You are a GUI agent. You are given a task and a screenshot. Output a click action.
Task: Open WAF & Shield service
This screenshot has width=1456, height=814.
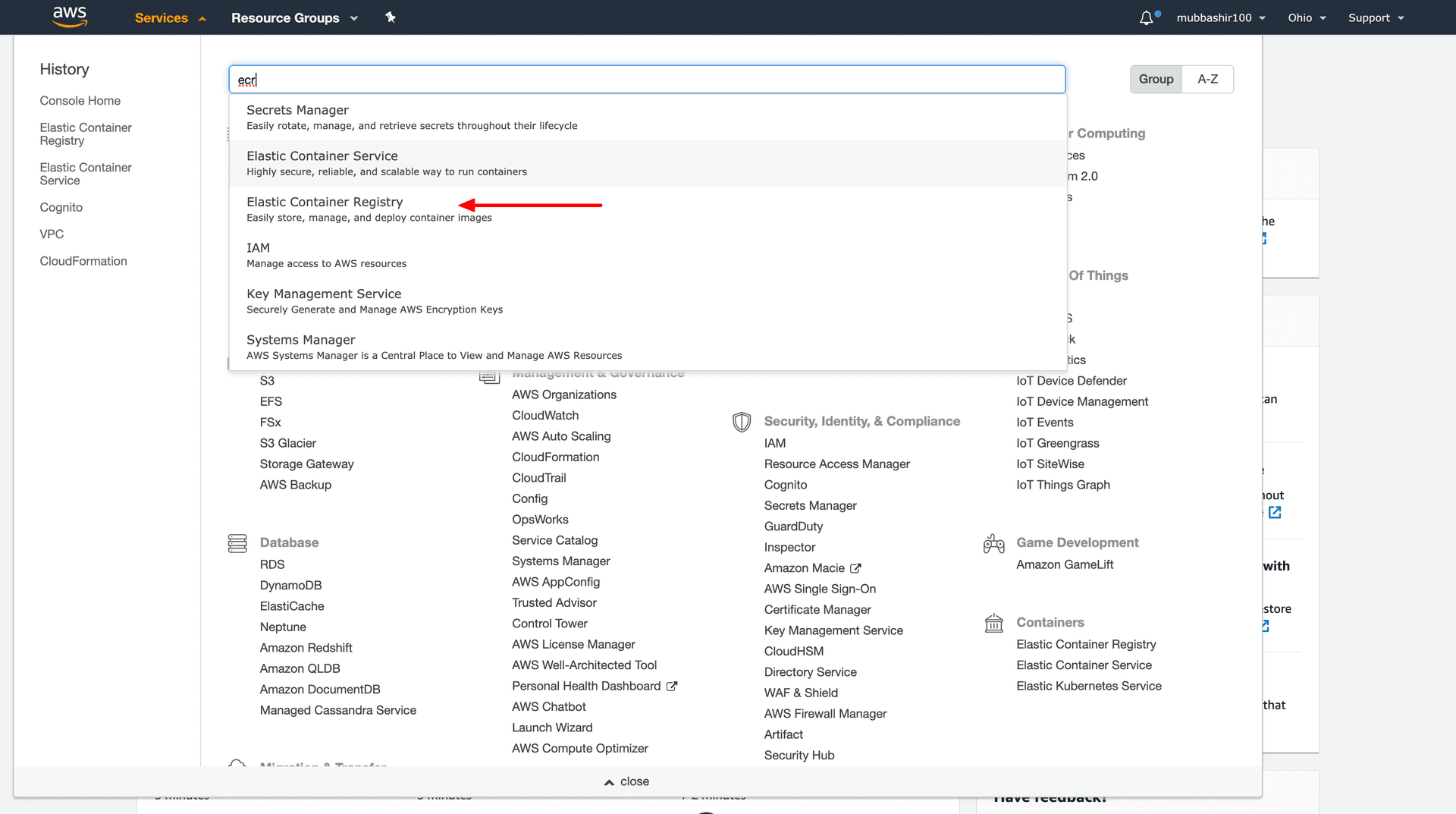coord(801,693)
